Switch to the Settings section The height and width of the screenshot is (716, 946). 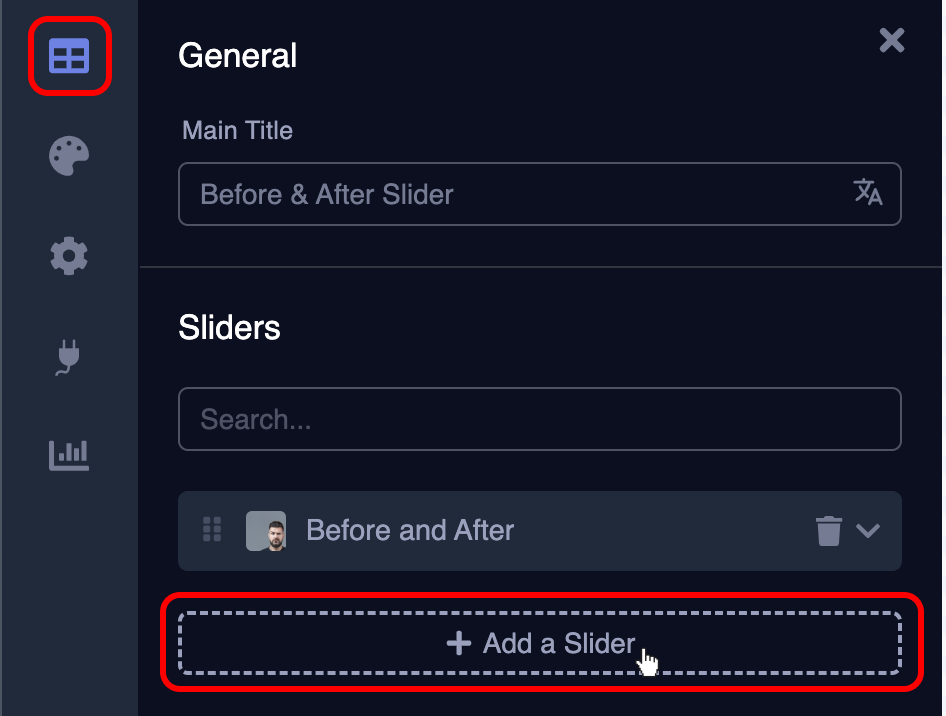click(x=68, y=256)
